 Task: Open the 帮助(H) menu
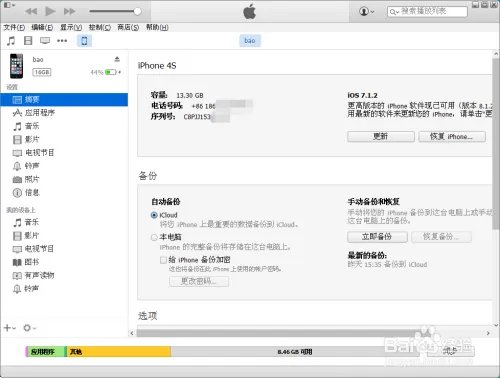pyautogui.click(x=157, y=27)
